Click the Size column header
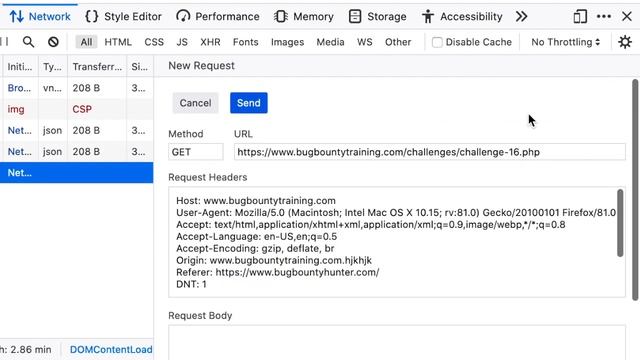 [x=140, y=67]
